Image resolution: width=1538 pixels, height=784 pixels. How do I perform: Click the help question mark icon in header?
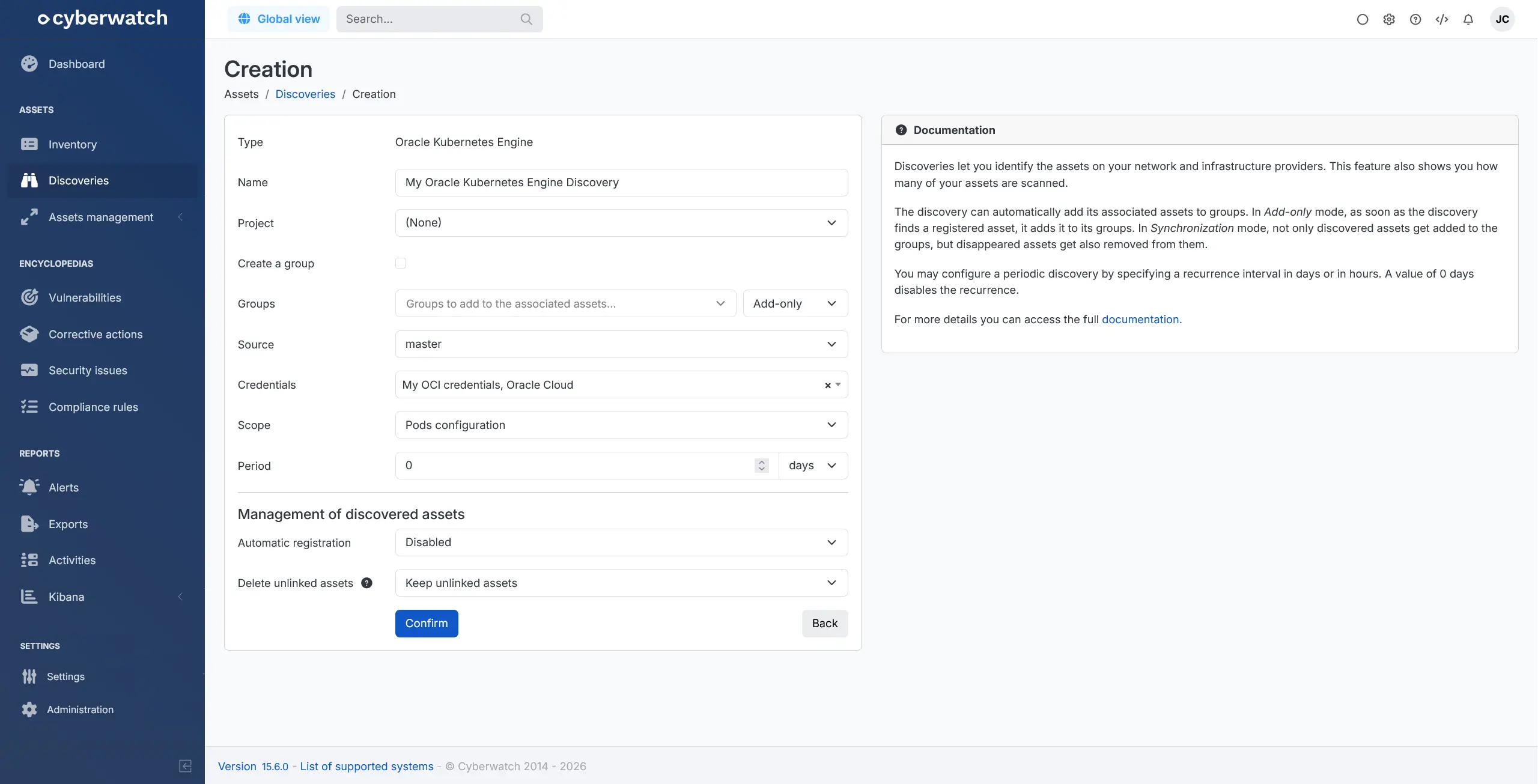(x=1415, y=19)
